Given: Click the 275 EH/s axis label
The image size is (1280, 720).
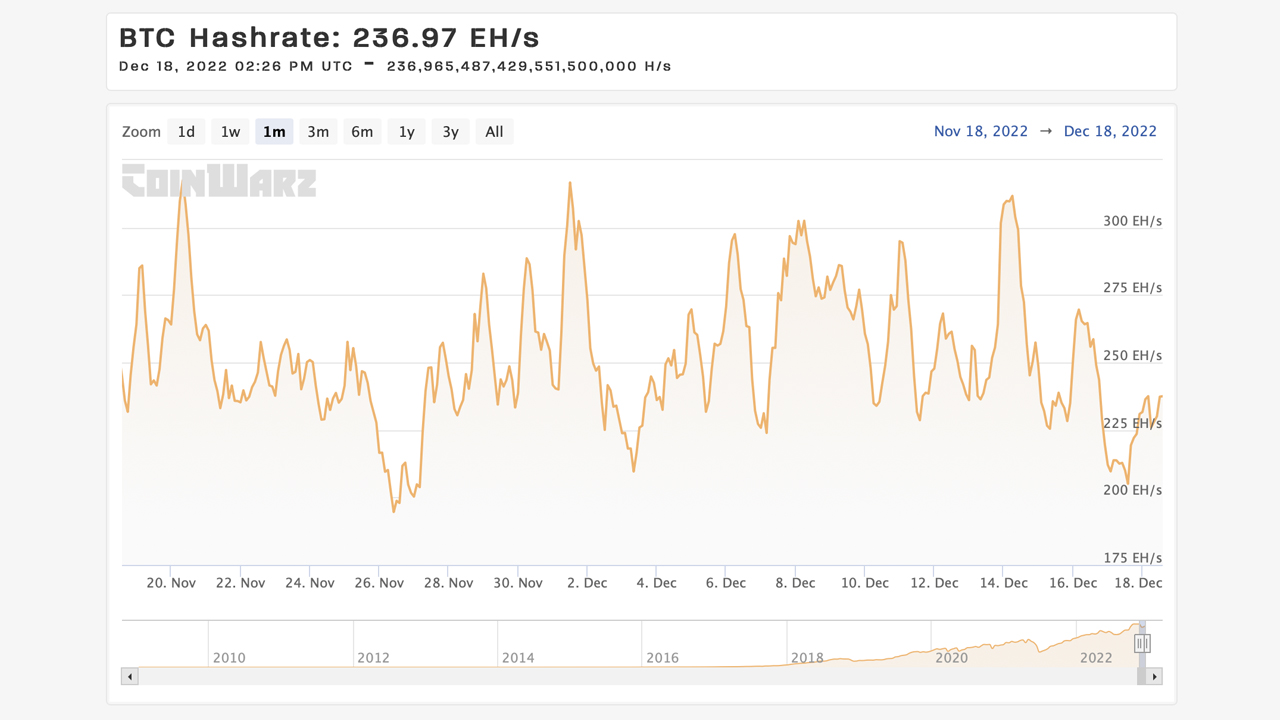Looking at the screenshot, I should click(1132, 288).
